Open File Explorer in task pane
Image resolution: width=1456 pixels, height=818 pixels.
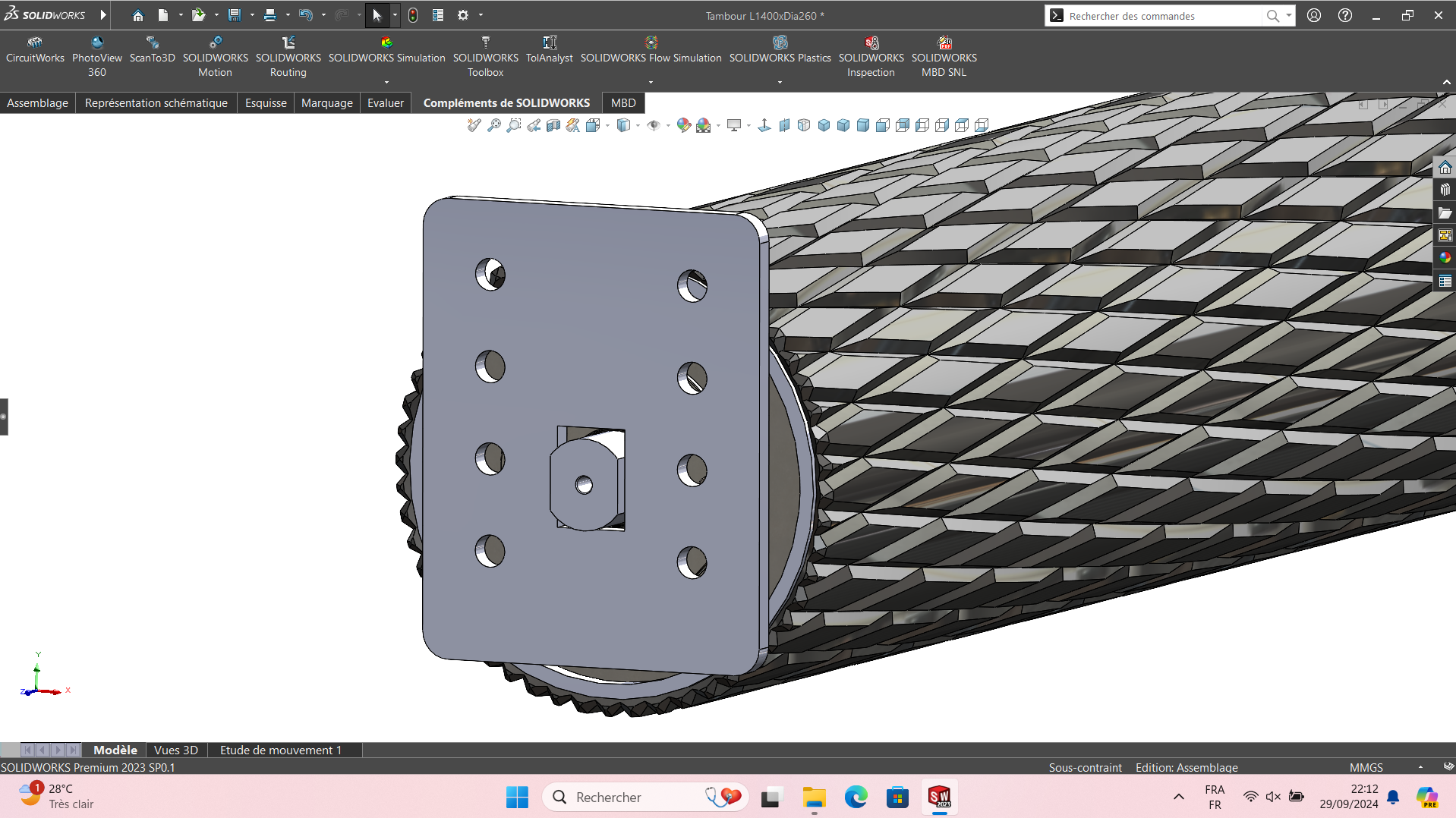1445,212
